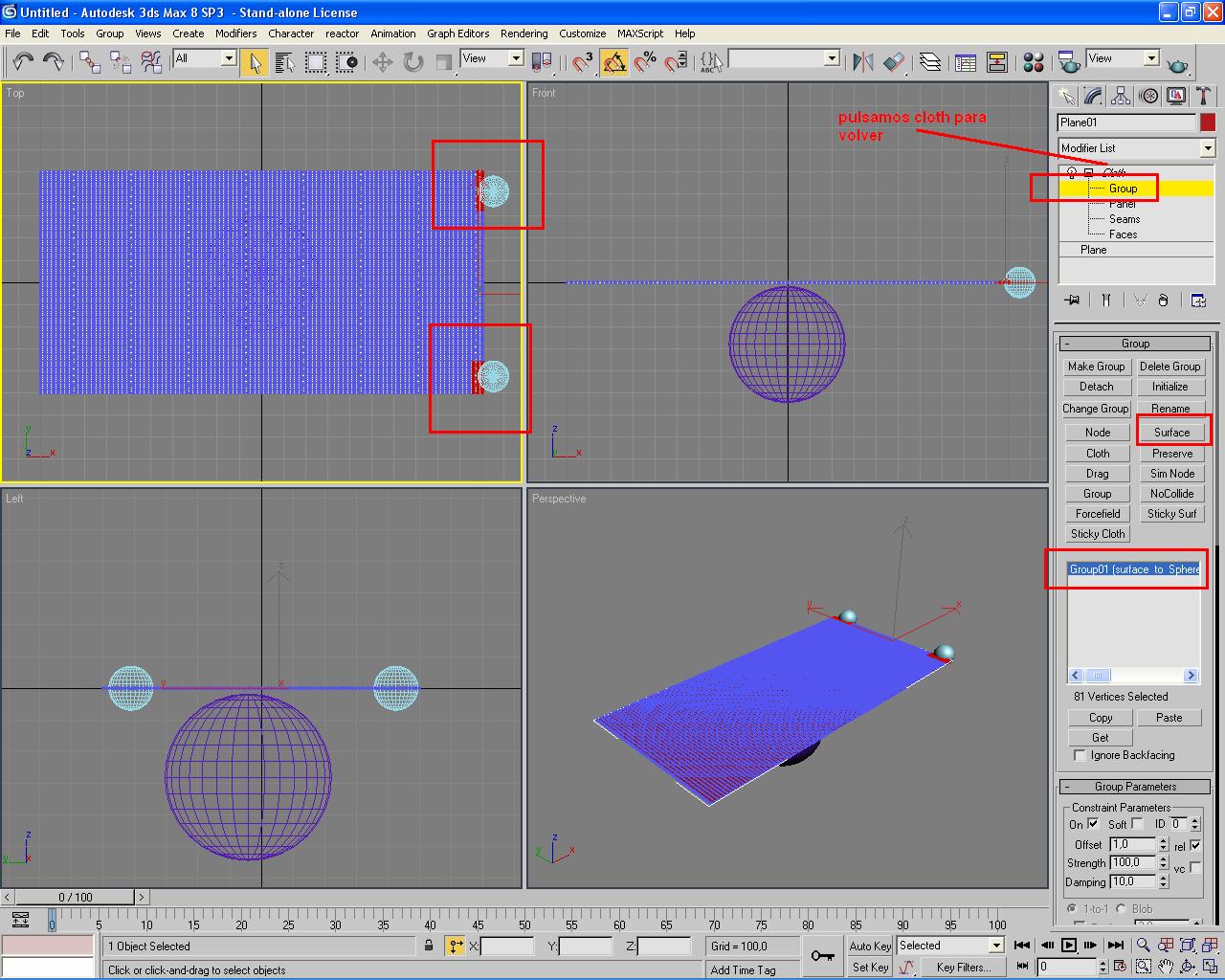Collapse the Cloth modifier sub-object tree
1225x980 pixels.
[1088, 173]
